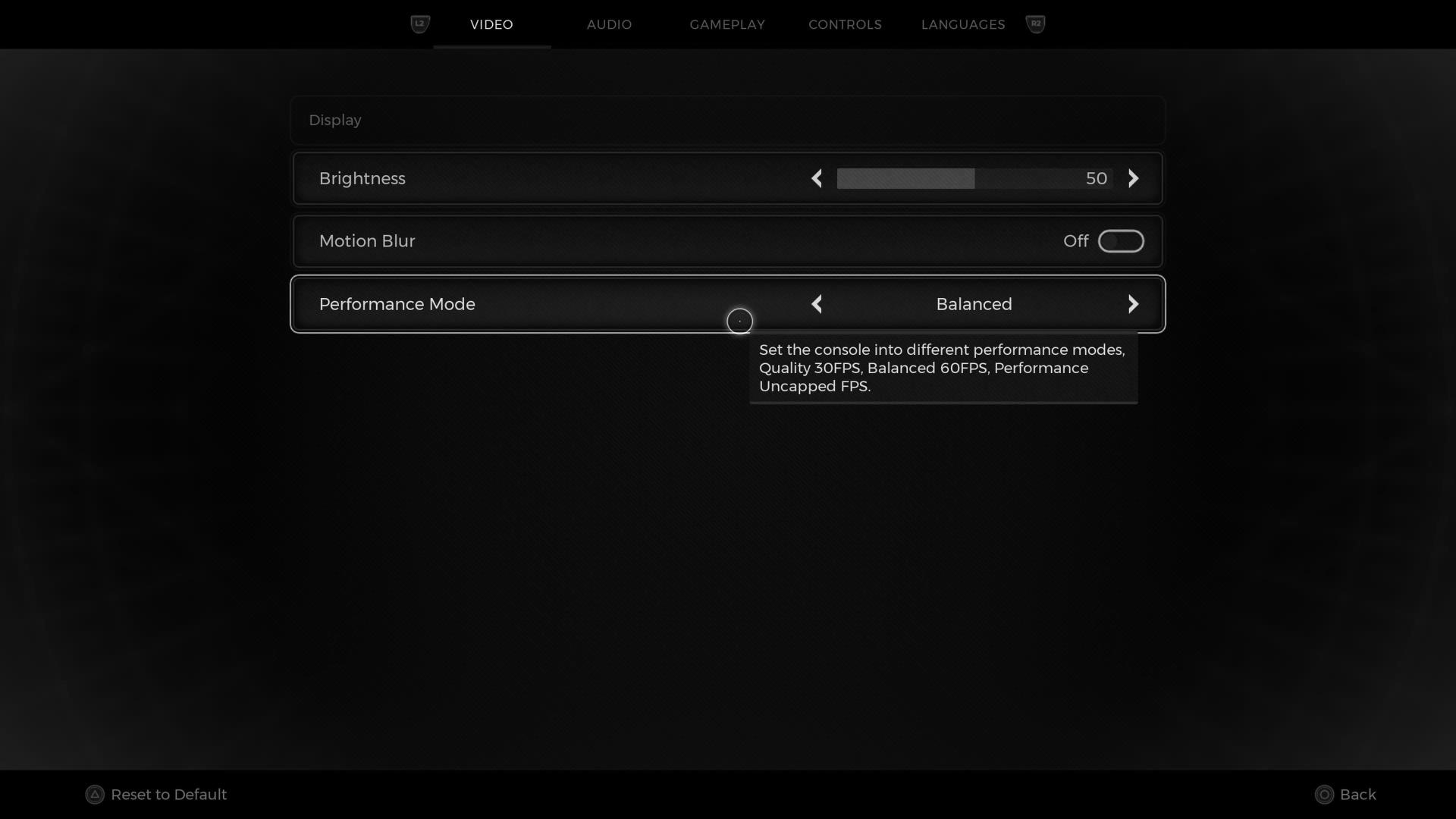The width and height of the screenshot is (1456, 819).
Task: Increase brightness with the right arrow
Action: pos(1133,179)
